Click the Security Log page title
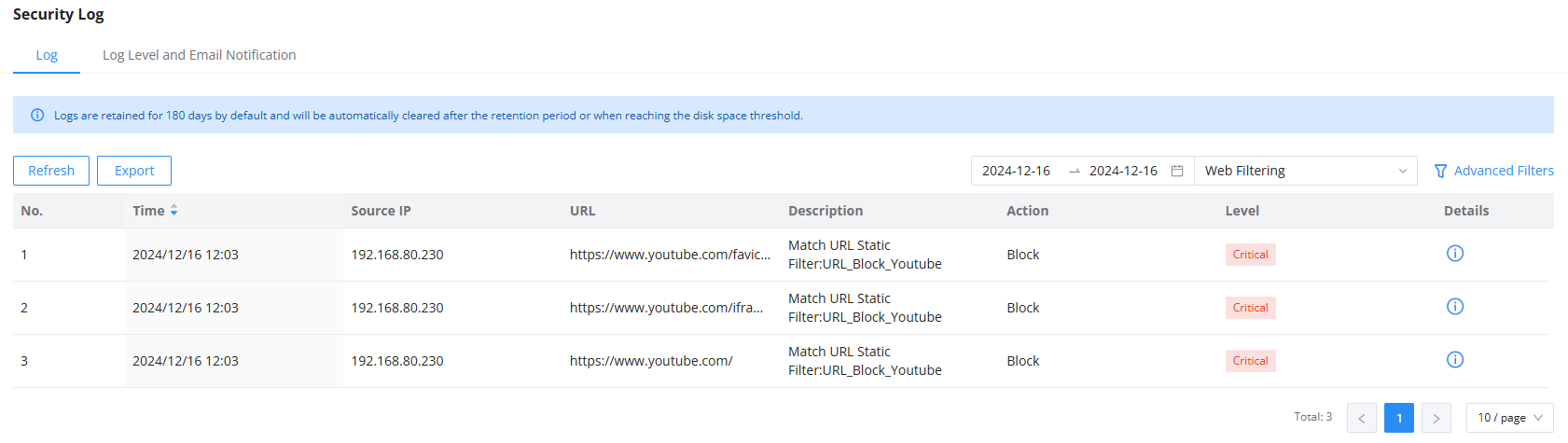The height and width of the screenshot is (443, 1568). [x=59, y=14]
